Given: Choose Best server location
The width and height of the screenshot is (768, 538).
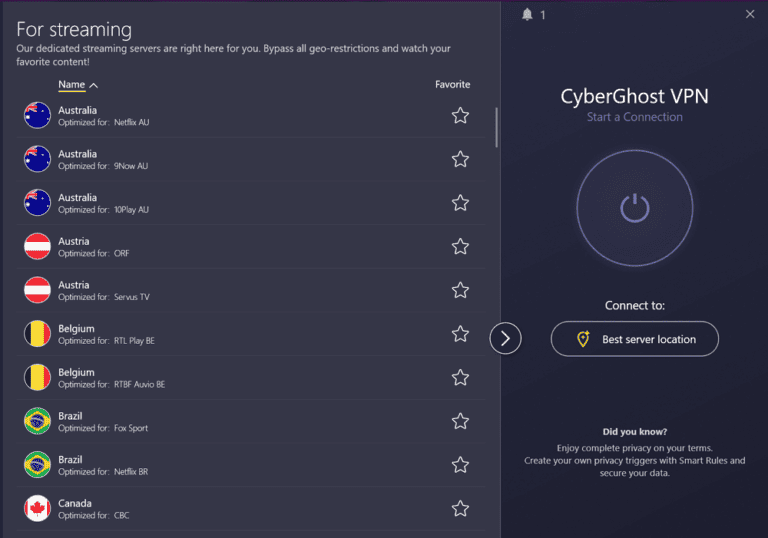Looking at the screenshot, I should [x=635, y=339].
